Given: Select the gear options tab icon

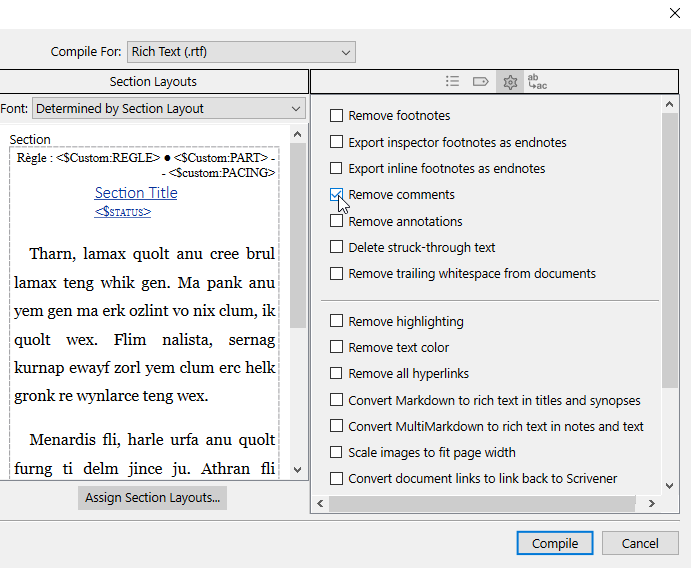Looking at the screenshot, I should [x=509, y=82].
